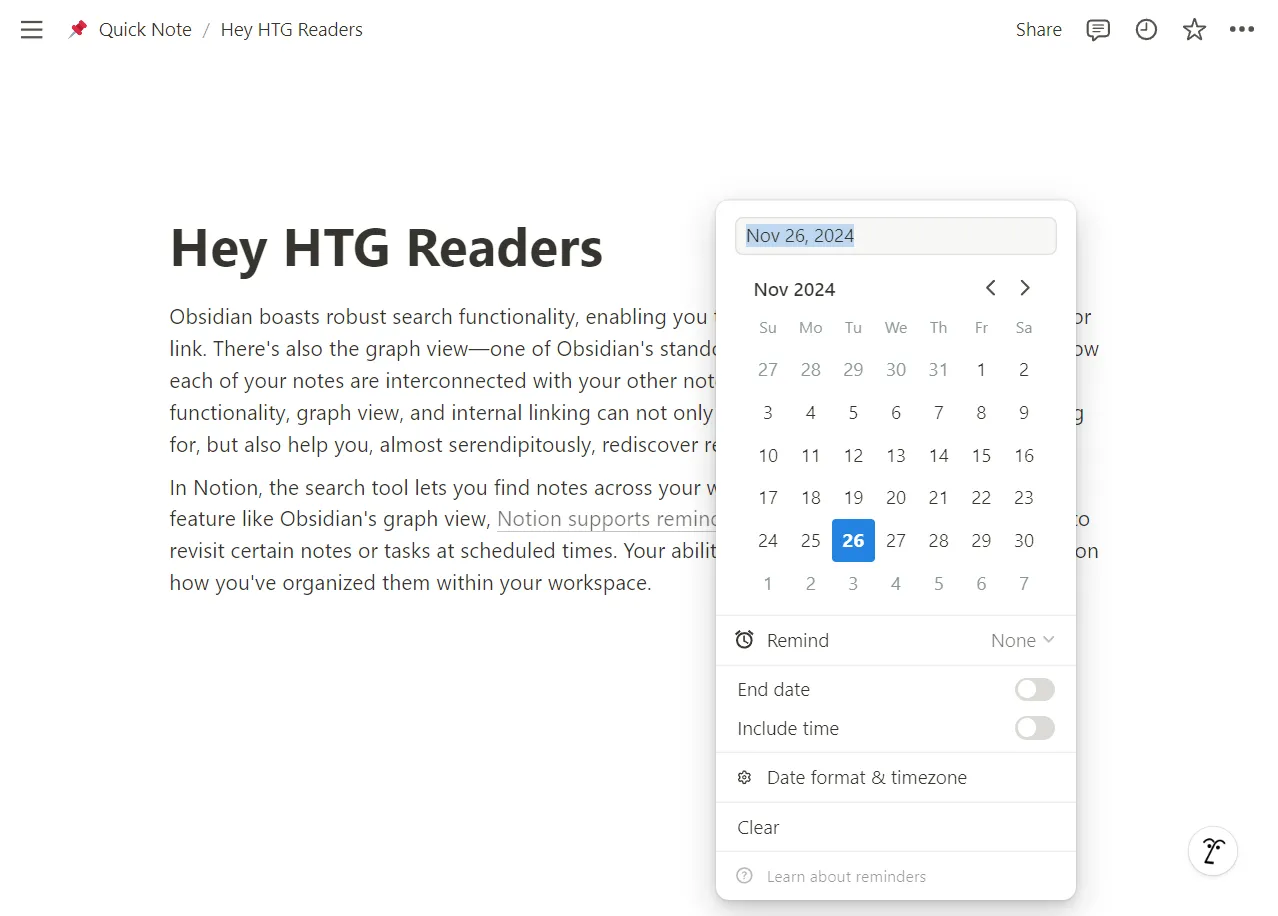The height and width of the screenshot is (916, 1278).
Task: Favorite the page with star icon
Action: click(x=1194, y=30)
